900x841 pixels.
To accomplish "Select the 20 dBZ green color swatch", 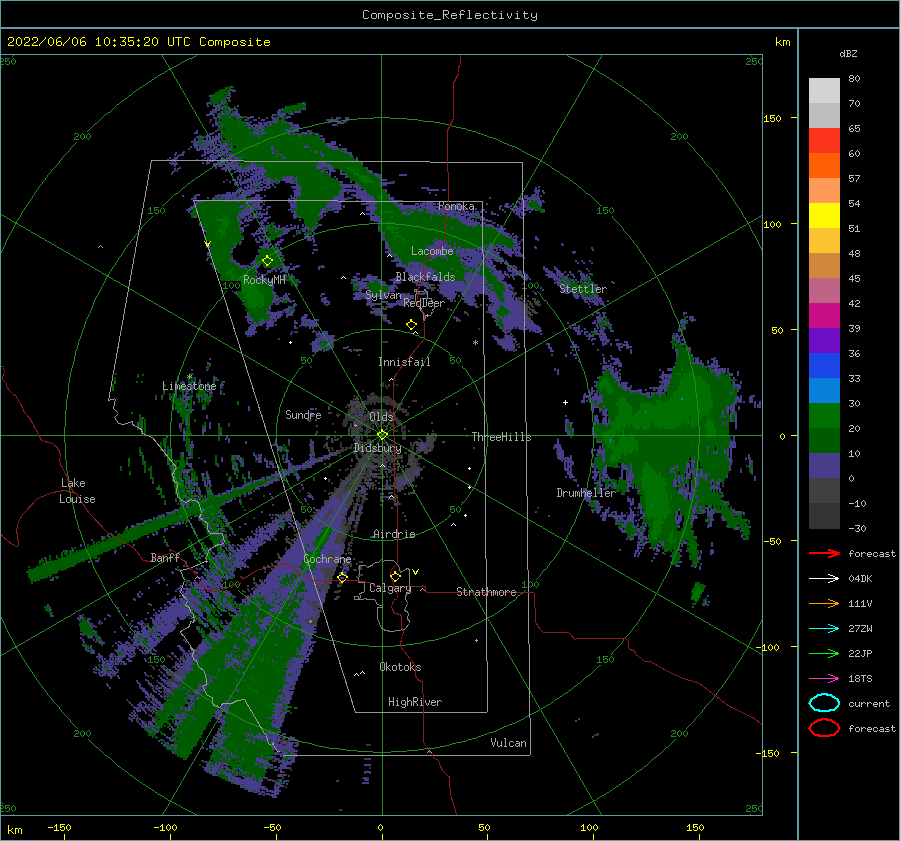I will click(824, 440).
